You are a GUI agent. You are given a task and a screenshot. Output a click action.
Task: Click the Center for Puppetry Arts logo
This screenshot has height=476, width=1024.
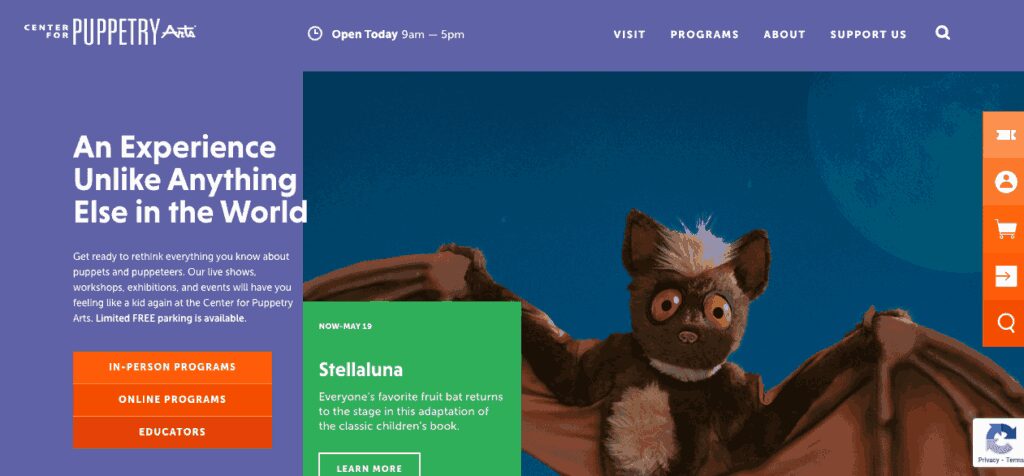tap(110, 32)
